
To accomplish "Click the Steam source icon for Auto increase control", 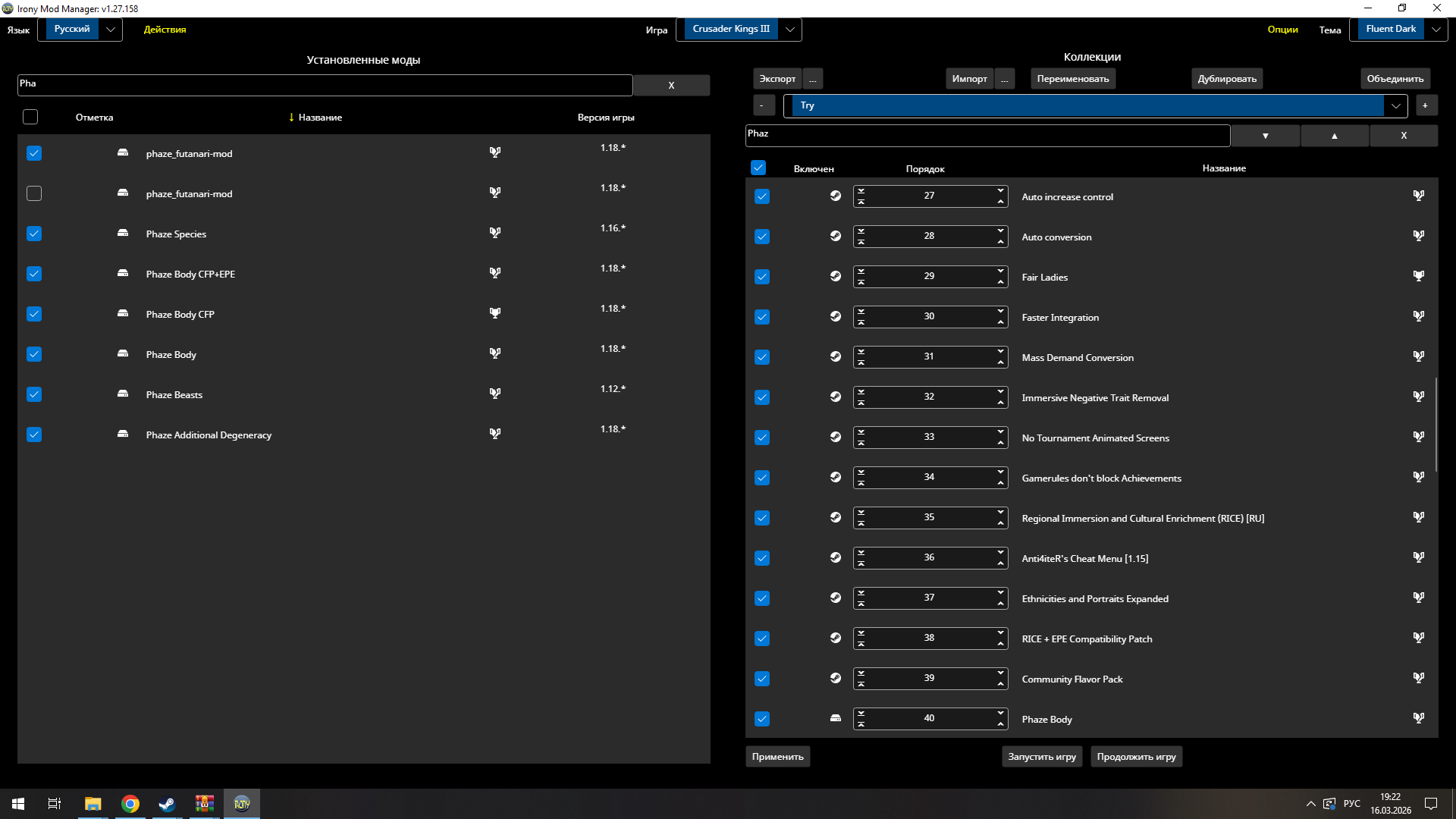I will pos(836,196).
